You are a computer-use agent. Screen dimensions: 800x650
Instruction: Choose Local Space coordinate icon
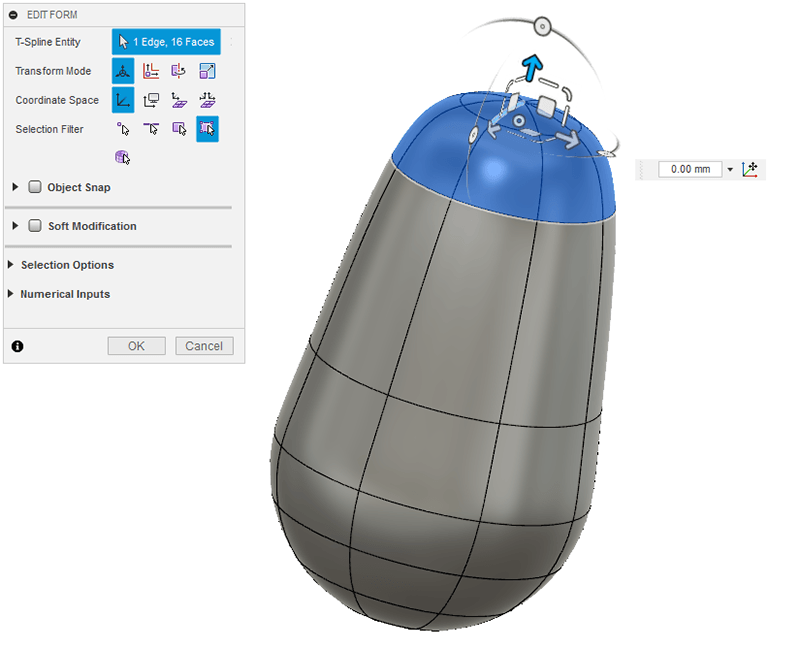179,100
